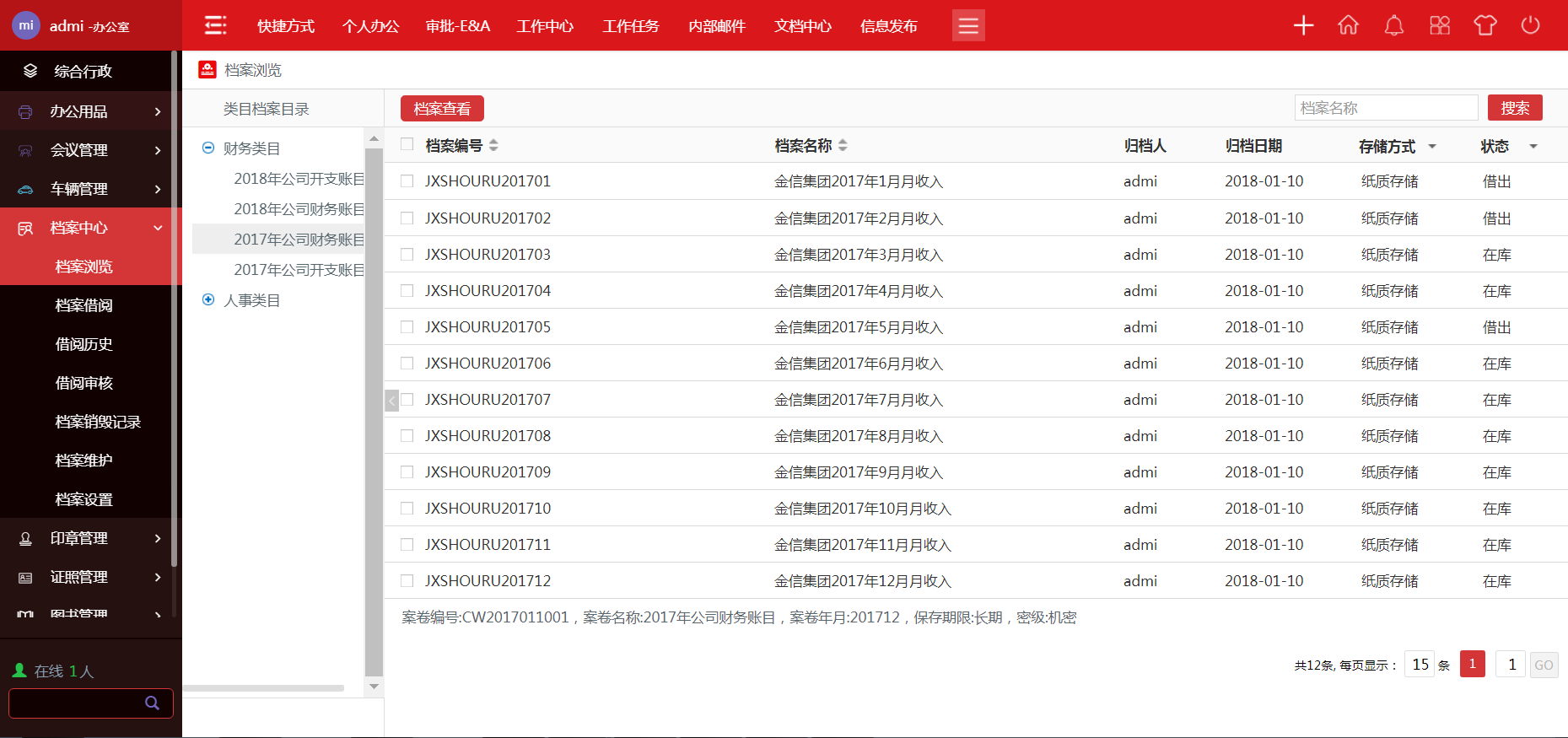1568x738 pixels.
Task: Check the box for JXSHOURU201701
Action: (407, 181)
